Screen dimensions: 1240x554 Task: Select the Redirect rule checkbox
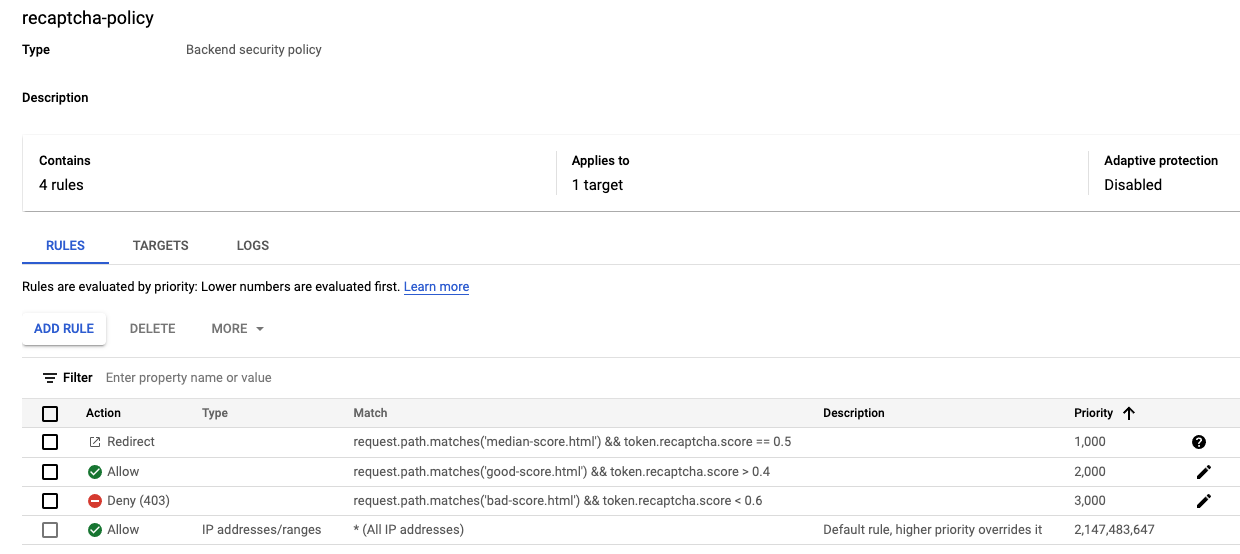click(x=50, y=442)
